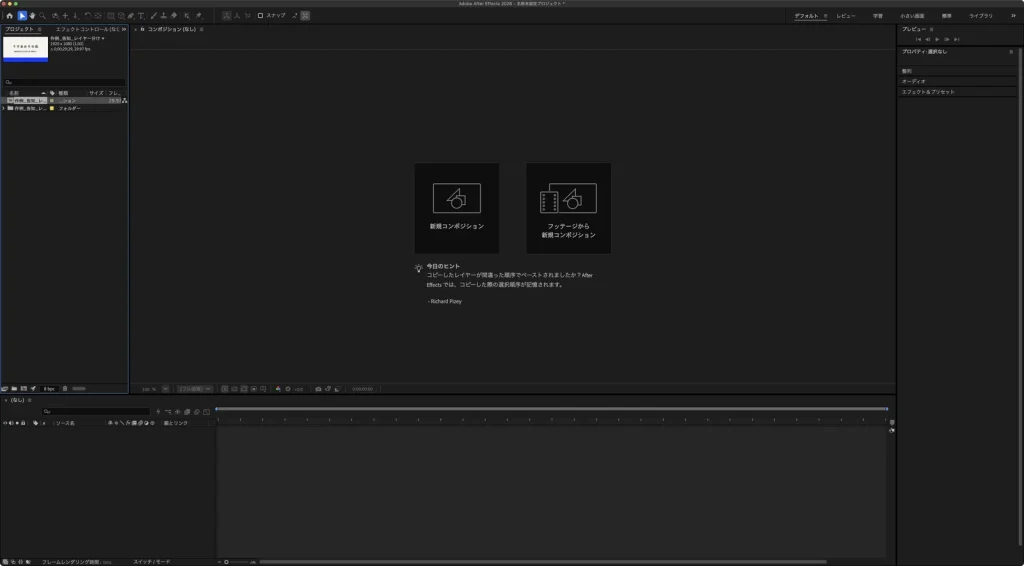This screenshot has height=566, width=1024.
Task: Switch to the ライブラリ workspace
Action: pos(980,16)
